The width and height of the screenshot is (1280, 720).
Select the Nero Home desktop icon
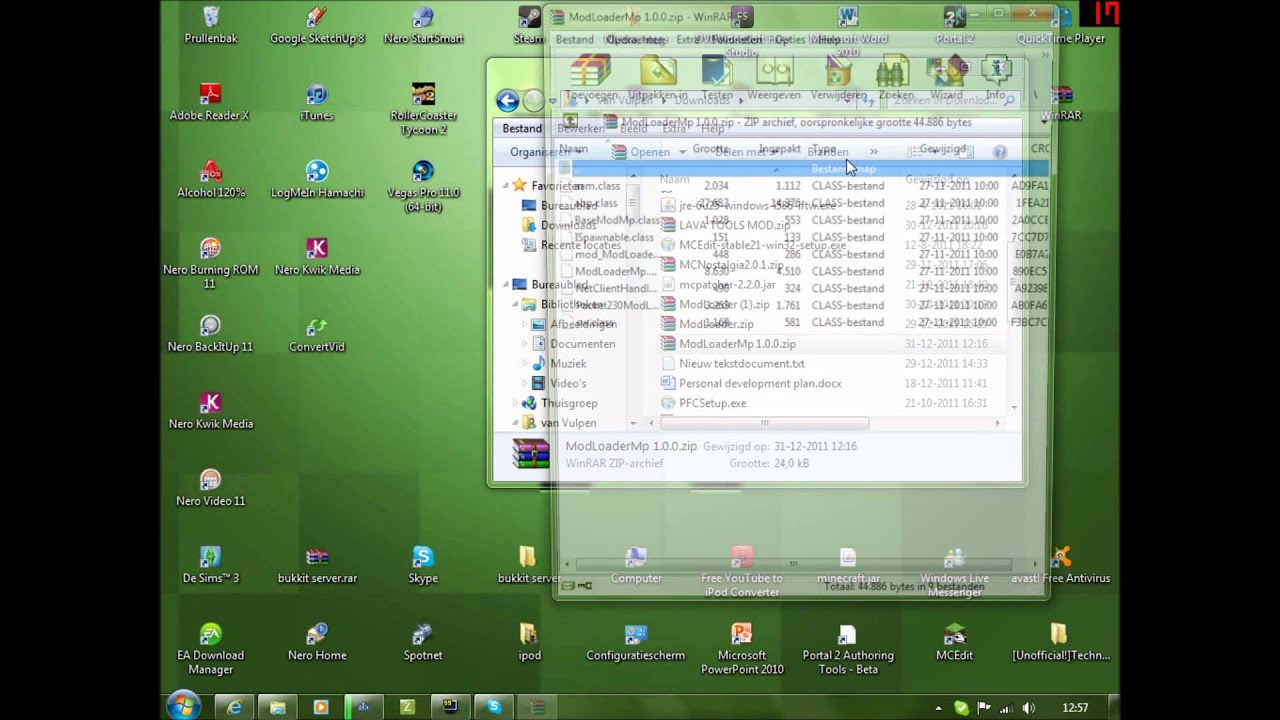pyautogui.click(x=317, y=642)
